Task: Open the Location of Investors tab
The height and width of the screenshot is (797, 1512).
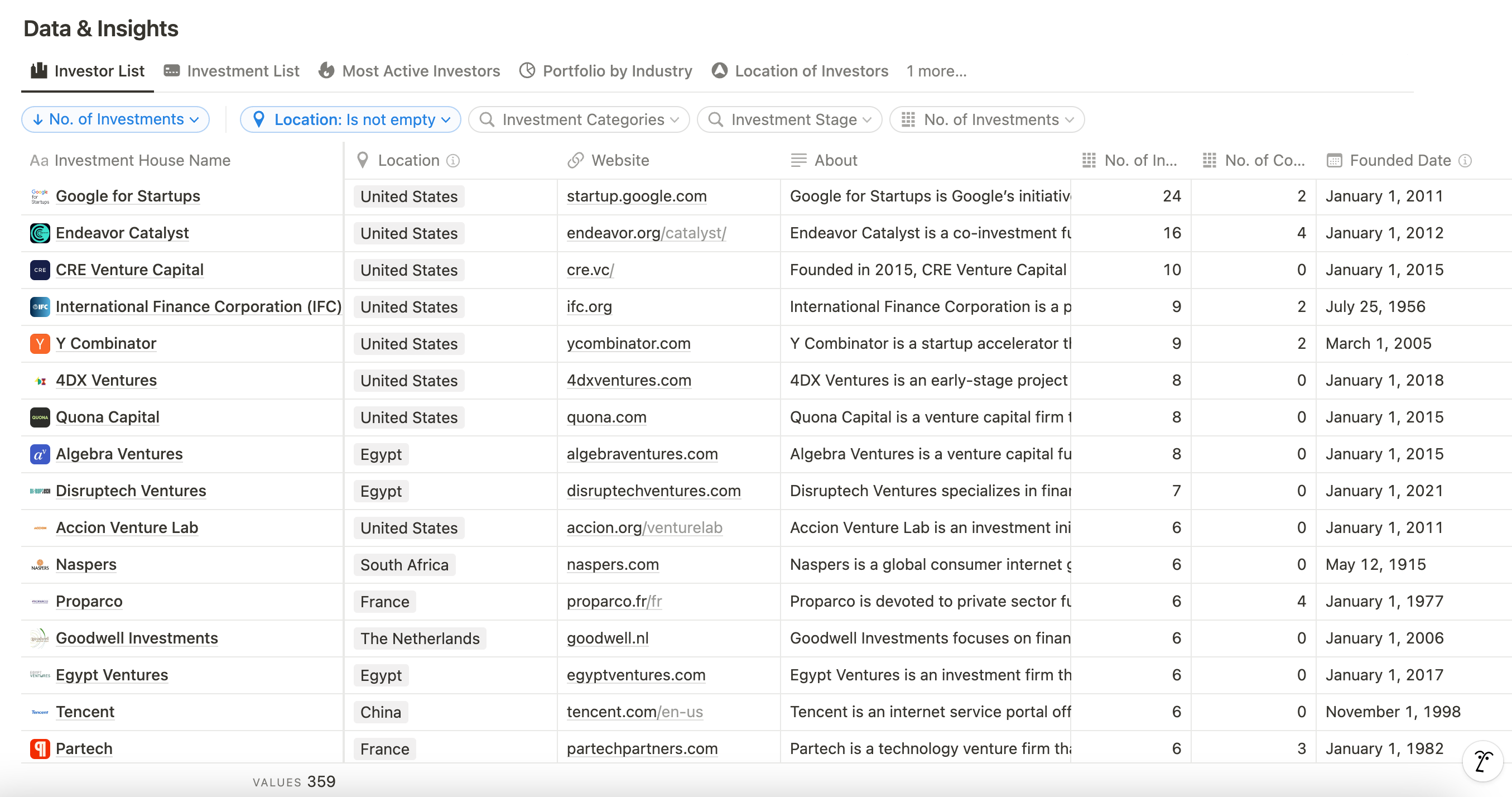Action: pos(800,71)
